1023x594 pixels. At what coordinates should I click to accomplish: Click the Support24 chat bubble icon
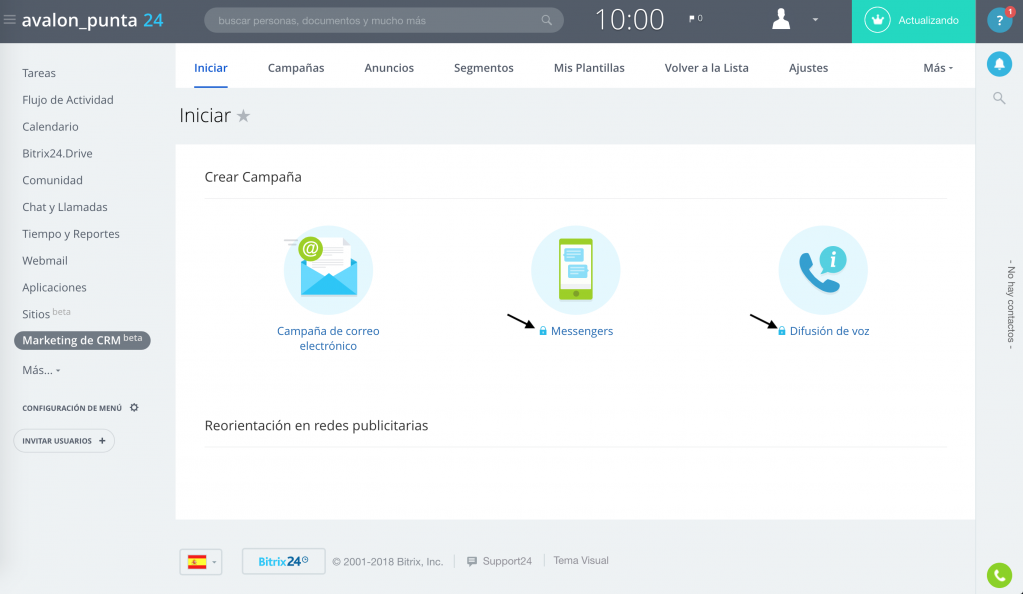[472, 561]
